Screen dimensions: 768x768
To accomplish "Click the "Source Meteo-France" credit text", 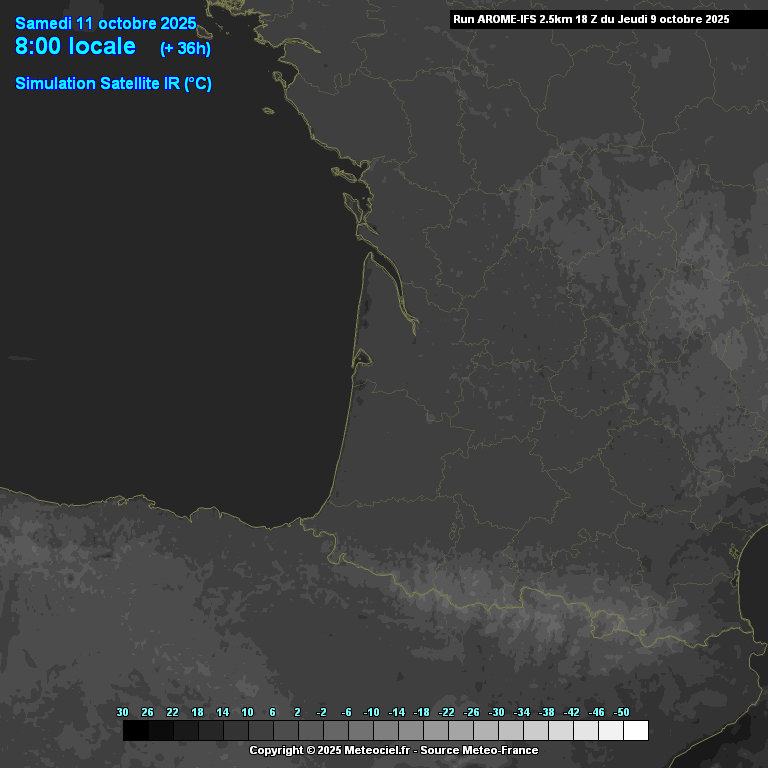I will [x=479, y=750].
